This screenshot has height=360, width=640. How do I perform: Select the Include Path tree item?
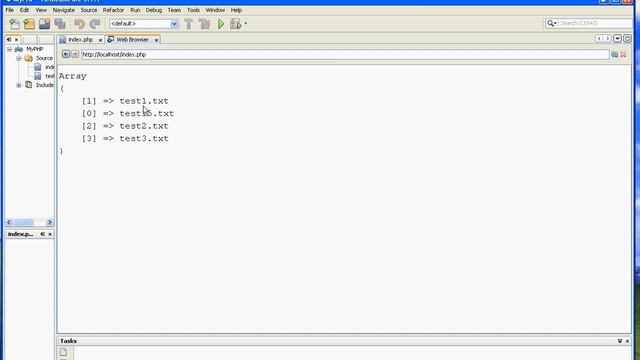pos(44,85)
